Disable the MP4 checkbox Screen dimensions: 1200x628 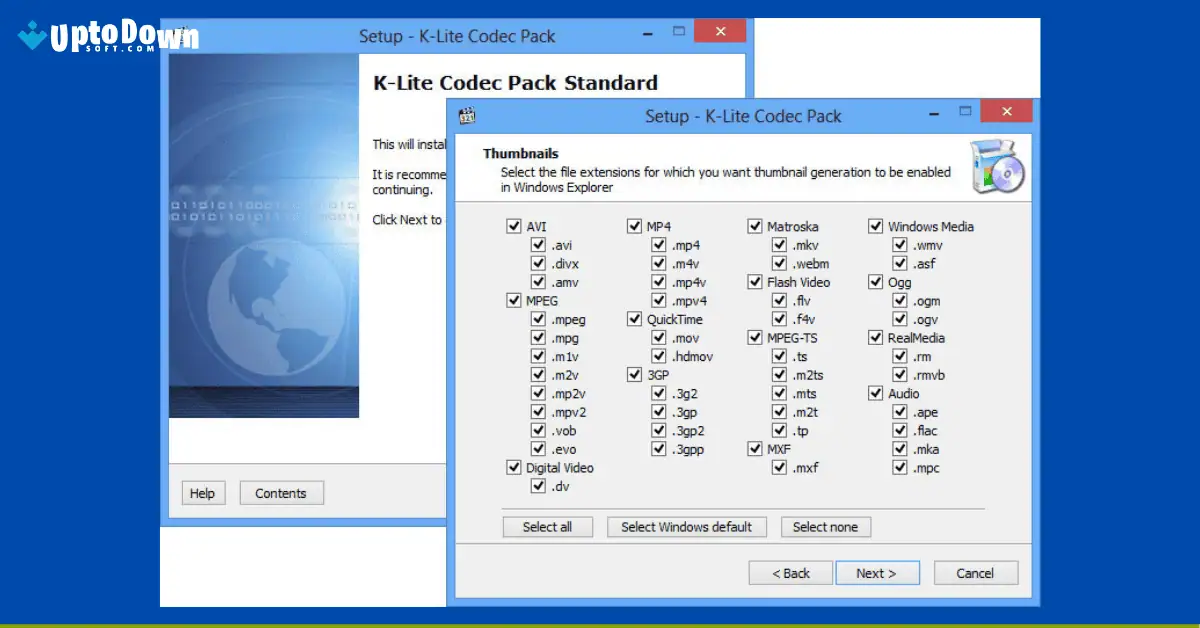[x=635, y=226]
